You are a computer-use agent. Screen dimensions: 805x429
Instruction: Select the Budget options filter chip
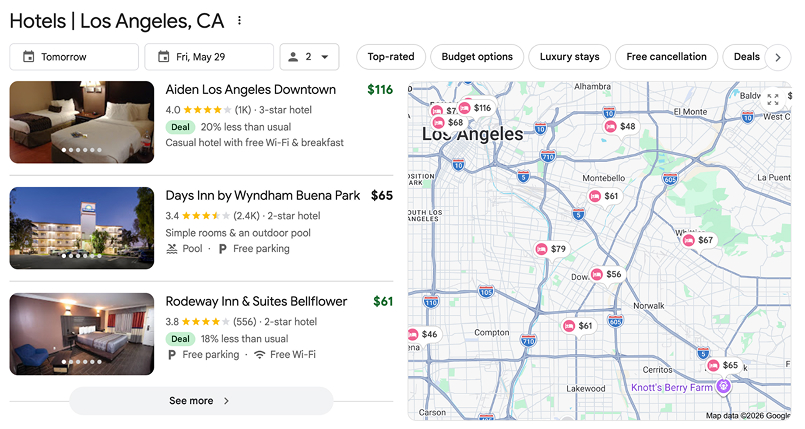tap(477, 57)
